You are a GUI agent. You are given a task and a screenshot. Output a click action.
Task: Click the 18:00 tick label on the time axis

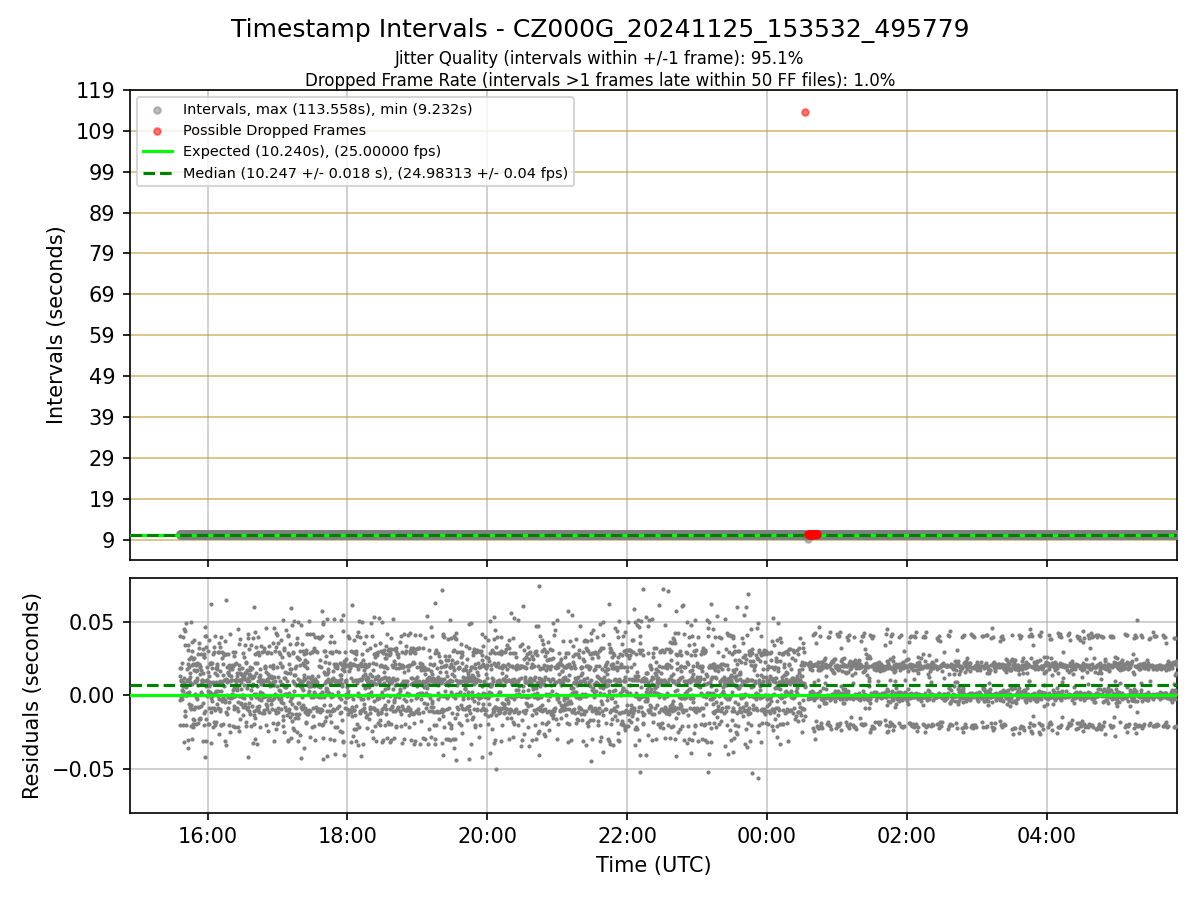pyautogui.click(x=347, y=836)
